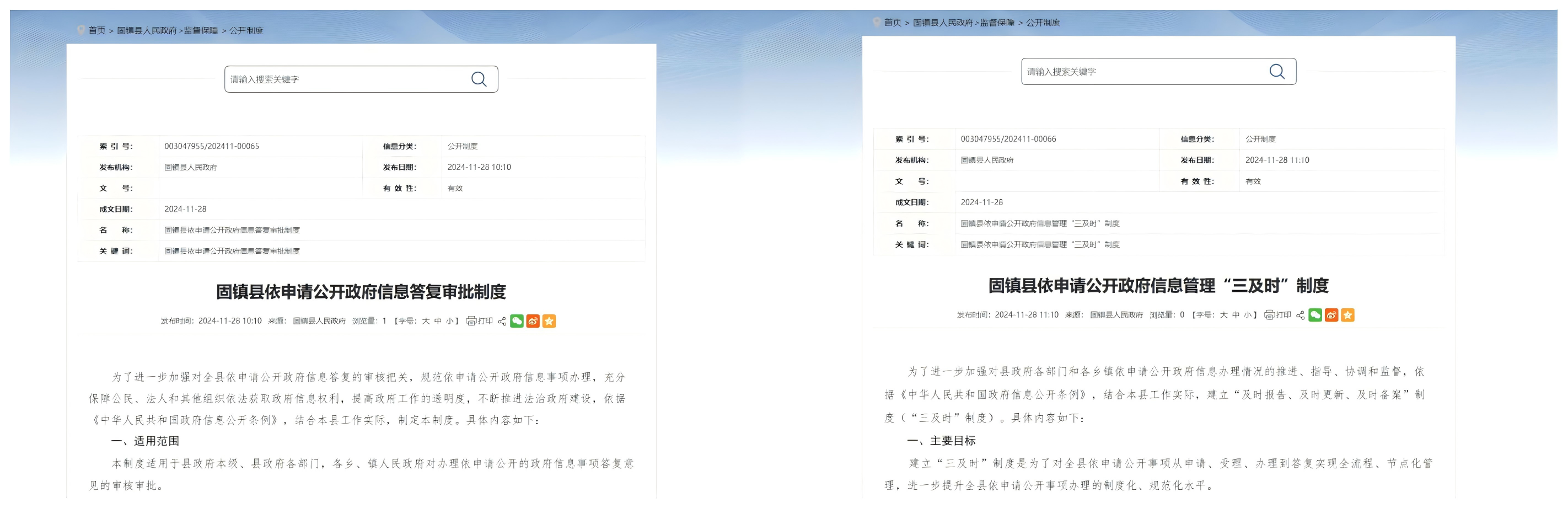
Task: Set font size 小 on 答复审批制度 page
Action: (x=449, y=321)
